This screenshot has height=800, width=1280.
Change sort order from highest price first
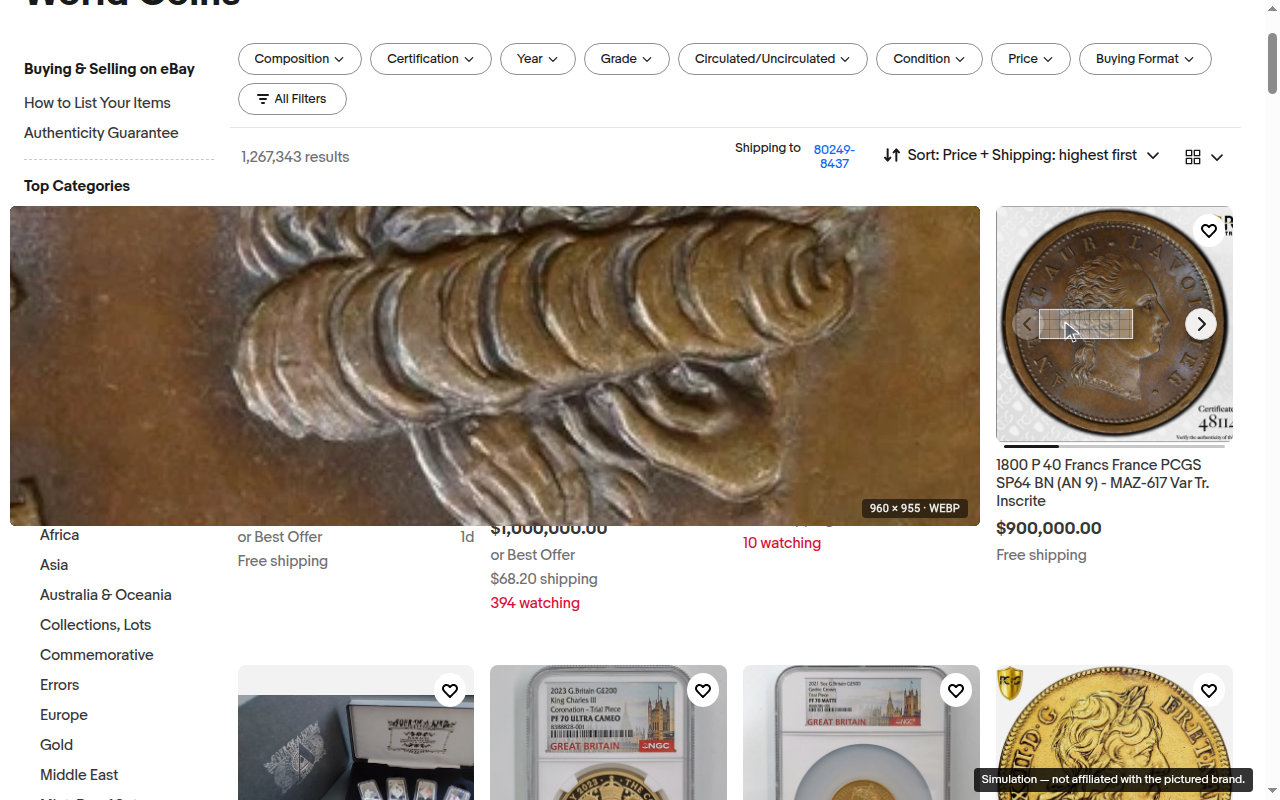[x=1021, y=156]
